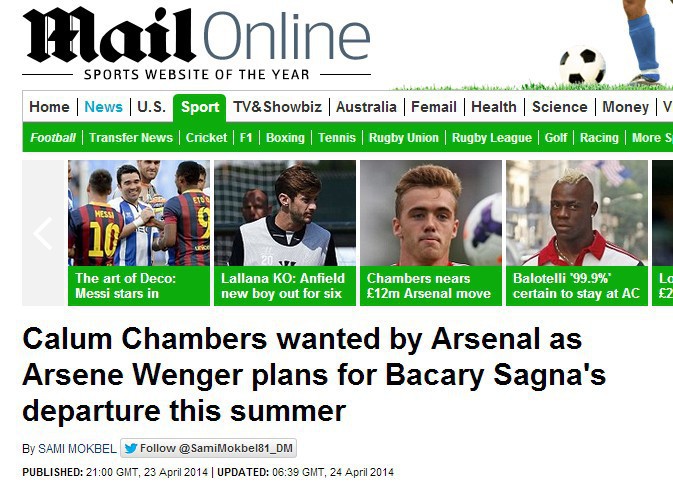Click the Twitter bird follow icon
673x485 pixels.
pyautogui.click(x=131, y=449)
